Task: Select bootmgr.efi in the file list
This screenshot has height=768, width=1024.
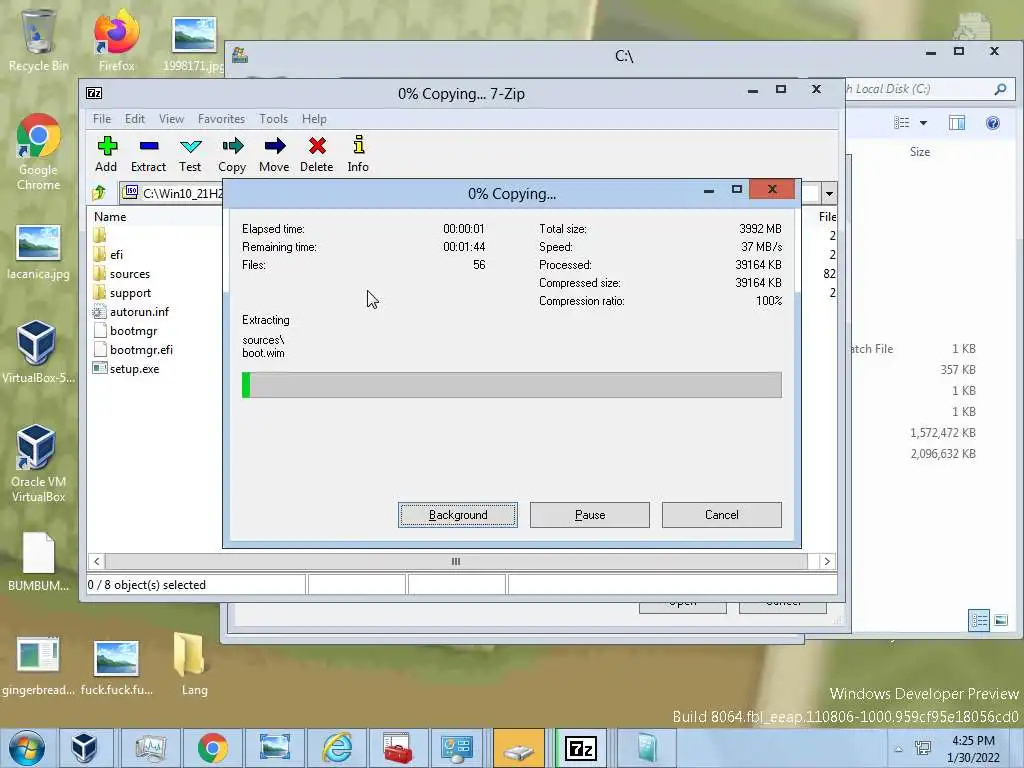Action: (x=141, y=349)
